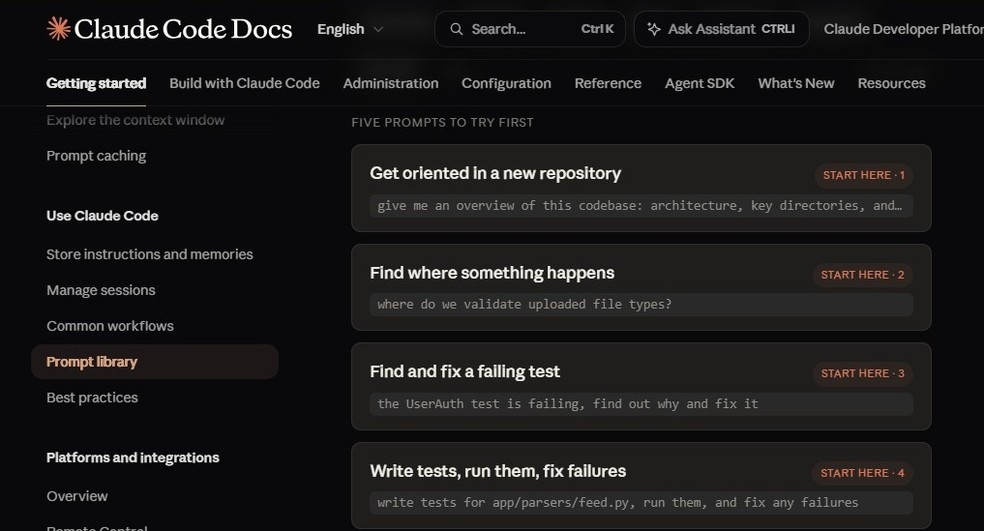Click the Ask Assistant sparkle icon

[654, 29]
